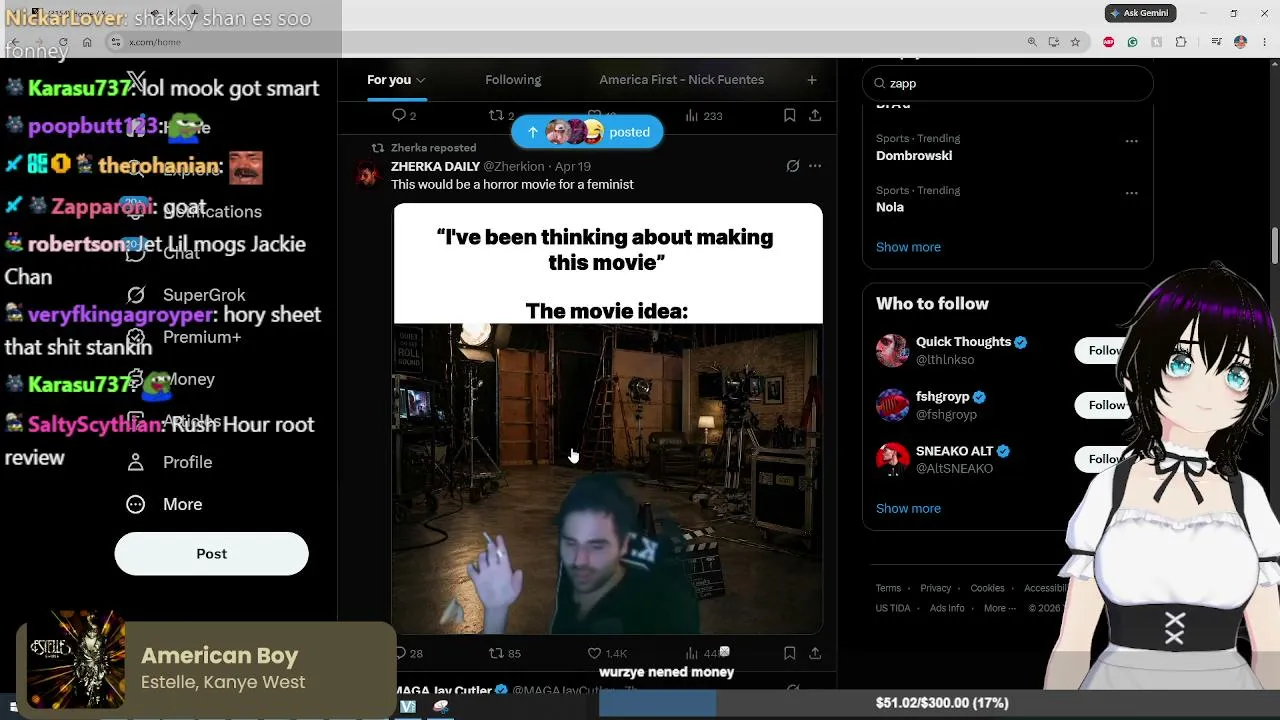
Task: Share the ZHERKA DAILY post
Action: click(815, 653)
